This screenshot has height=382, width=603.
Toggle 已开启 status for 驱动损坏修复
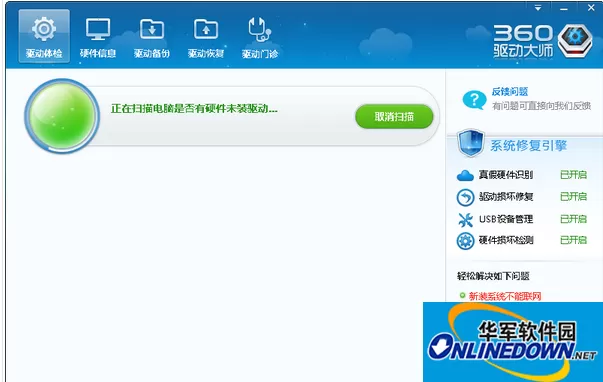(573, 197)
